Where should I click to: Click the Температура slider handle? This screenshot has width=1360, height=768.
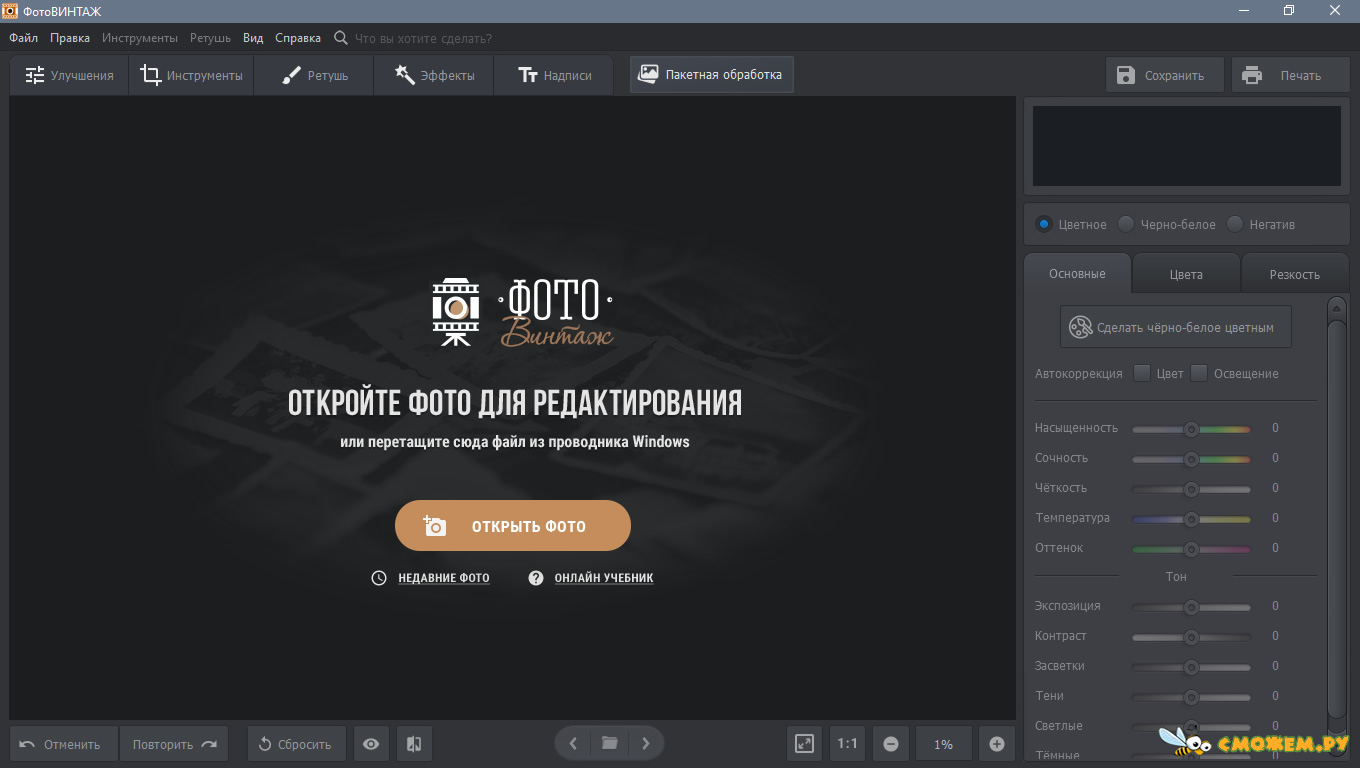pos(1191,519)
